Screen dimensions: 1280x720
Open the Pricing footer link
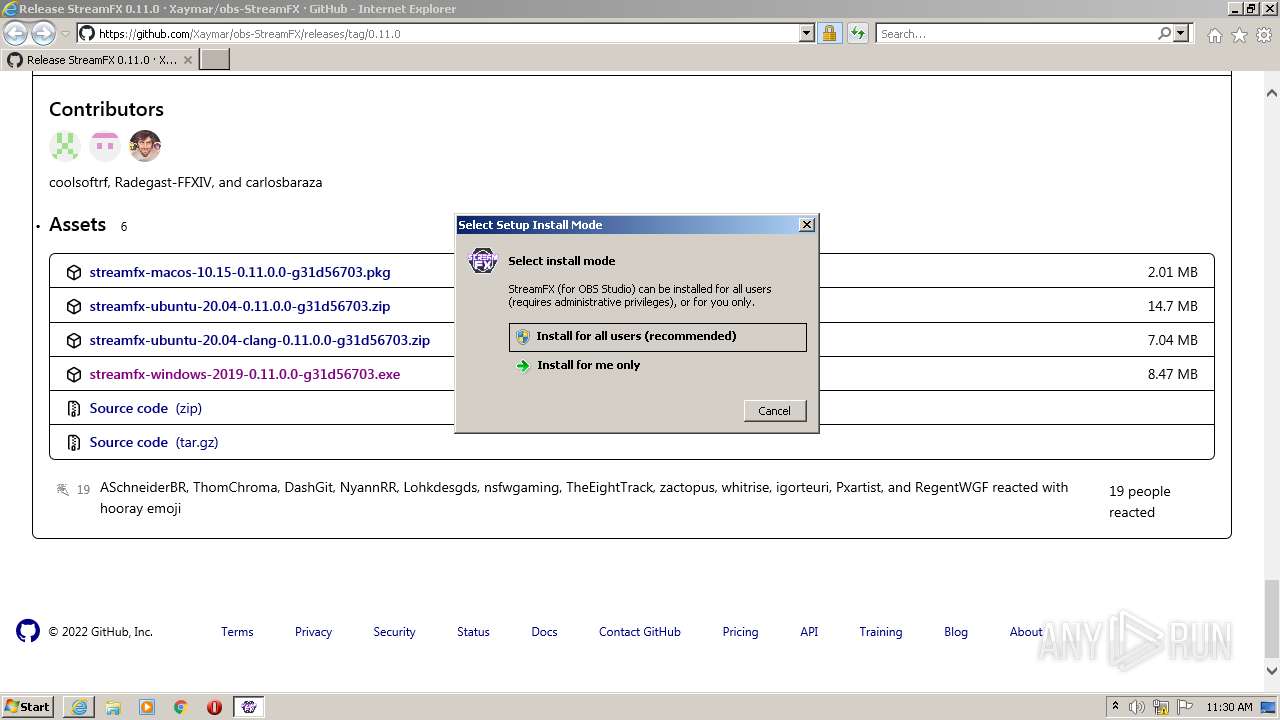[x=740, y=632]
